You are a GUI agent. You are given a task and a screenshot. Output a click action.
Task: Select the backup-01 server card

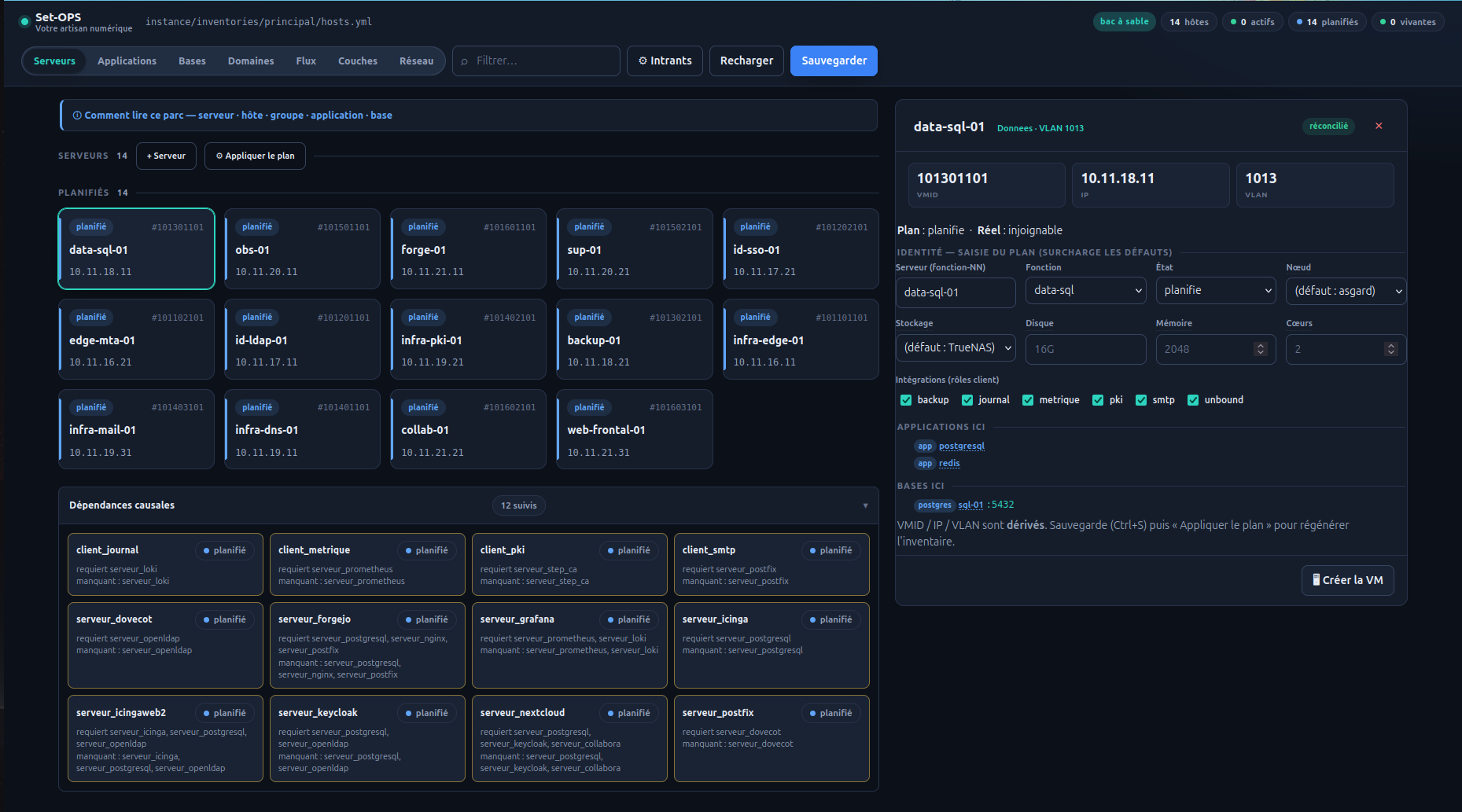634,339
